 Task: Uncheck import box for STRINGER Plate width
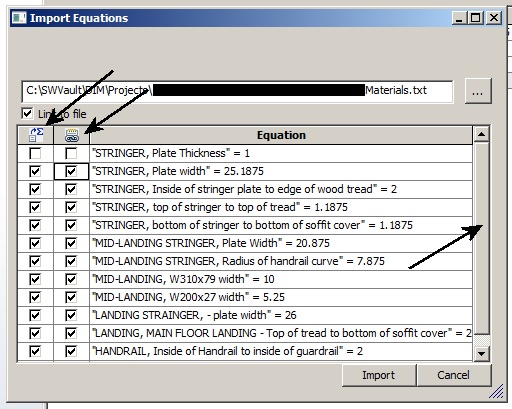click(x=35, y=171)
